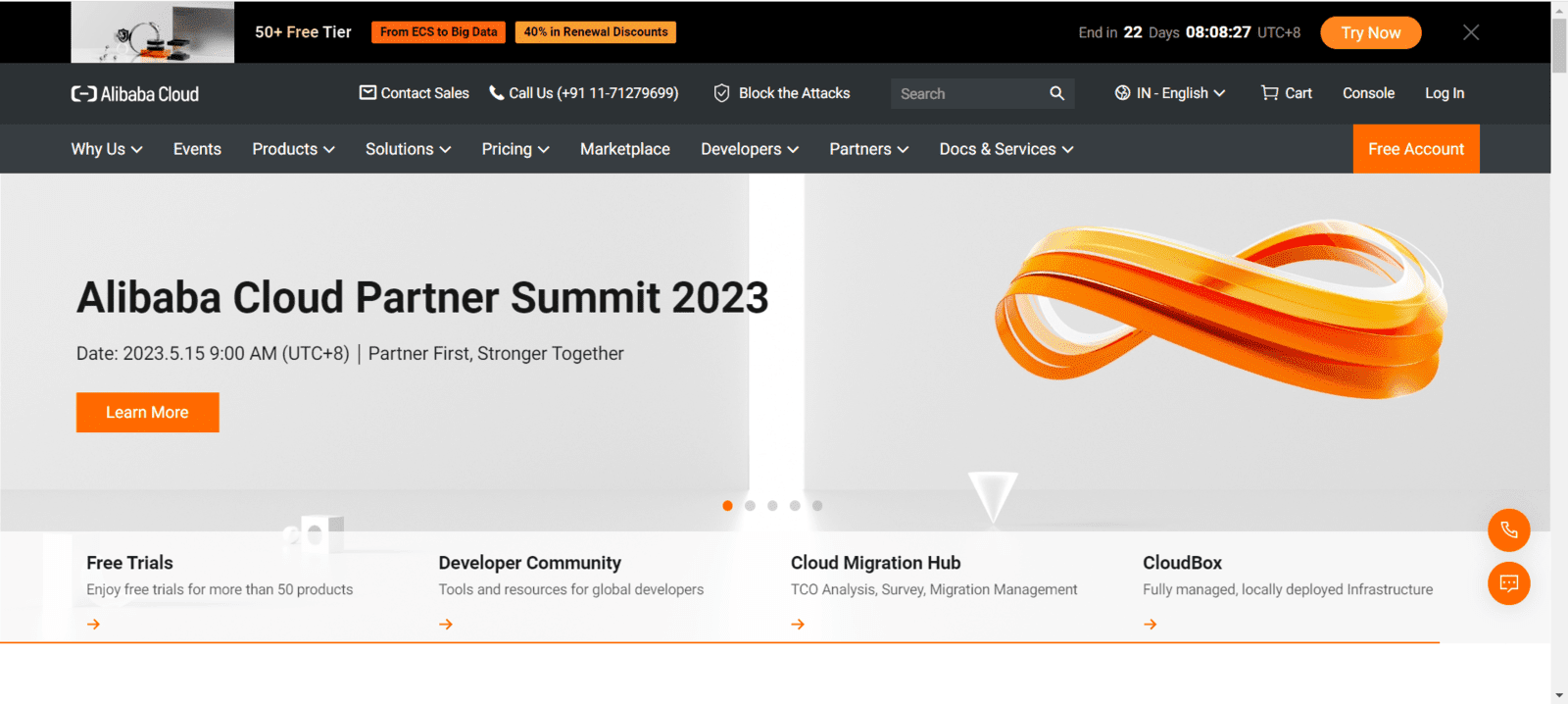Expand the Docs & Services dropdown
The width and height of the screenshot is (1568, 704).
pyautogui.click(x=1006, y=149)
